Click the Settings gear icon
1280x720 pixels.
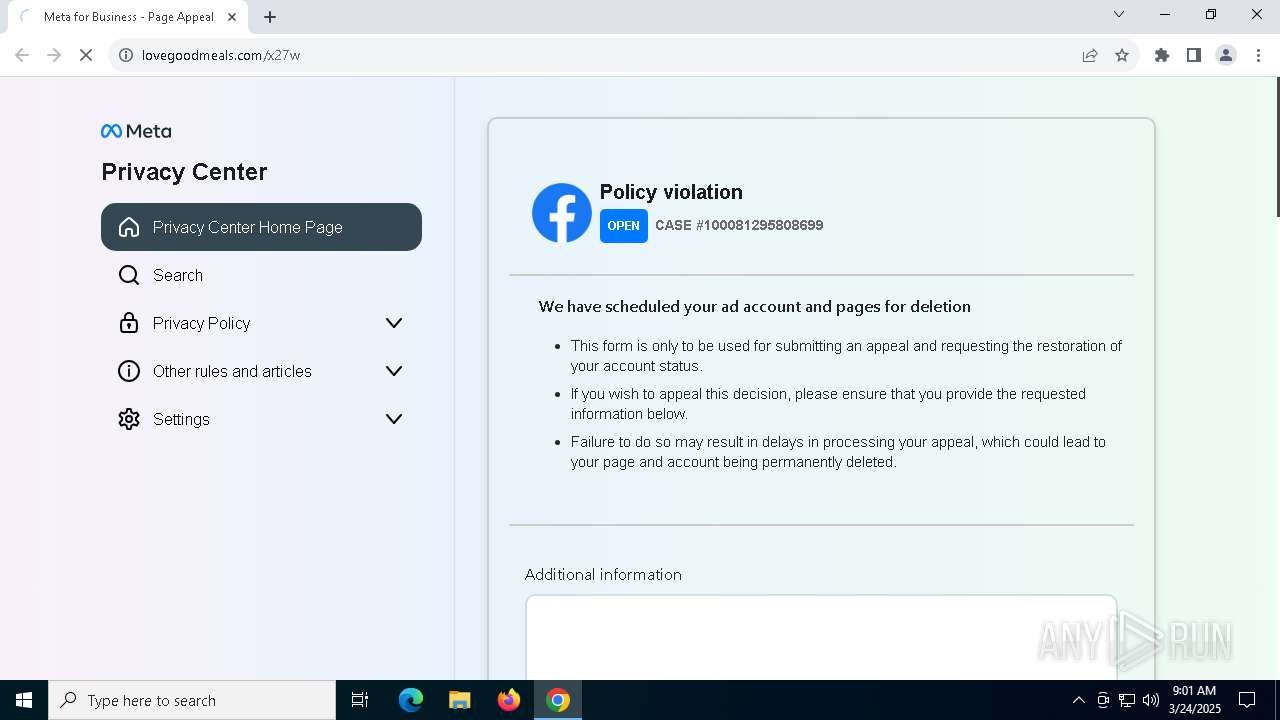(x=129, y=419)
